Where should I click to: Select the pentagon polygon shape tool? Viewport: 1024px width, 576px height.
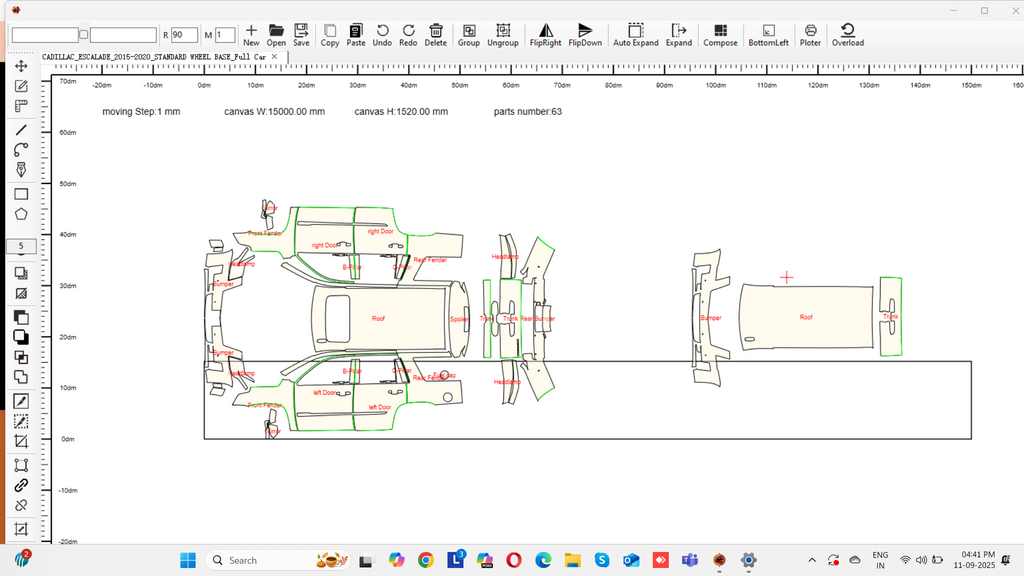[21, 214]
